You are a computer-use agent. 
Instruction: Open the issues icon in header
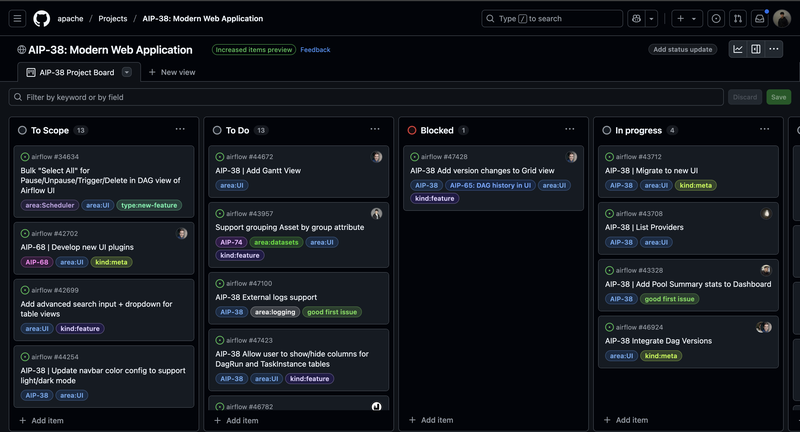point(716,19)
